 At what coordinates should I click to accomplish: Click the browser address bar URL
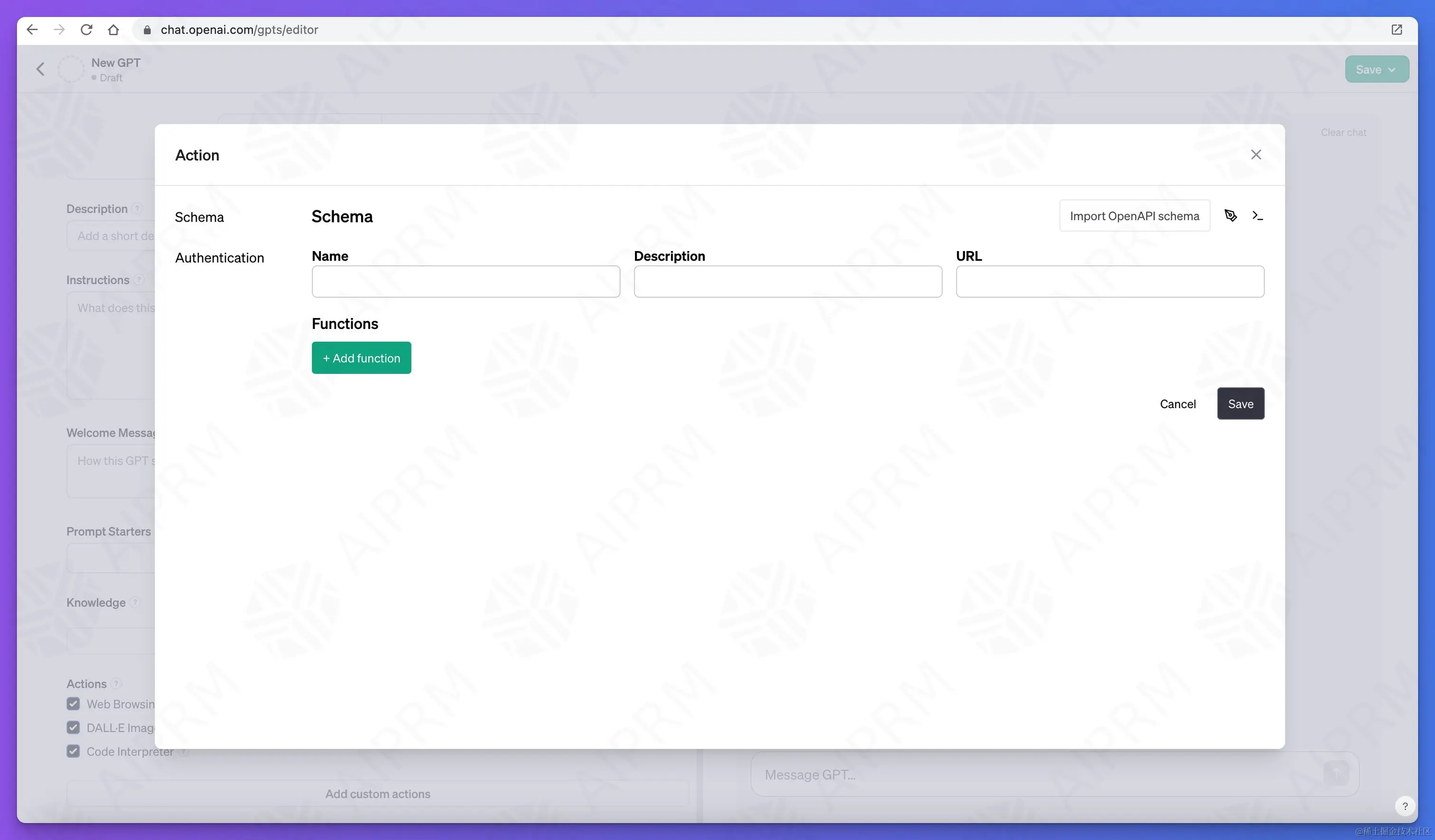click(239, 29)
